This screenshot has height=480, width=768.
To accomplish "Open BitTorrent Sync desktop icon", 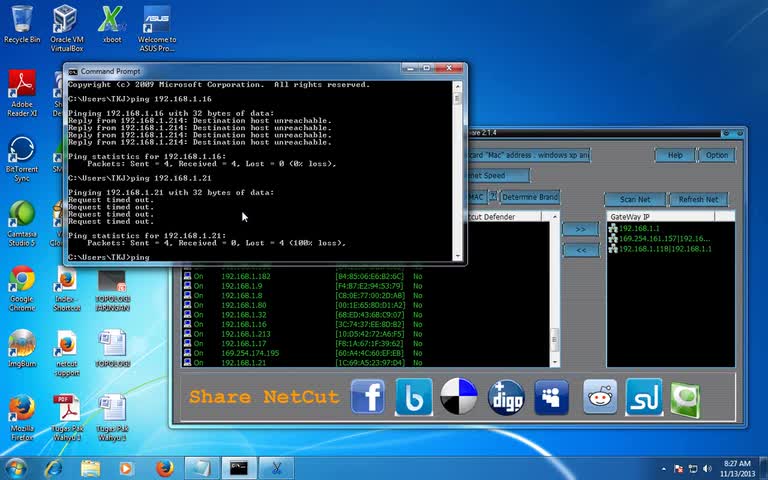I will [22, 159].
